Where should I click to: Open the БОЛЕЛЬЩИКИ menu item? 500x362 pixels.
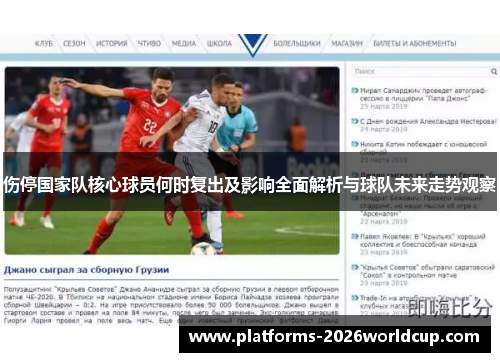click(297, 43)
